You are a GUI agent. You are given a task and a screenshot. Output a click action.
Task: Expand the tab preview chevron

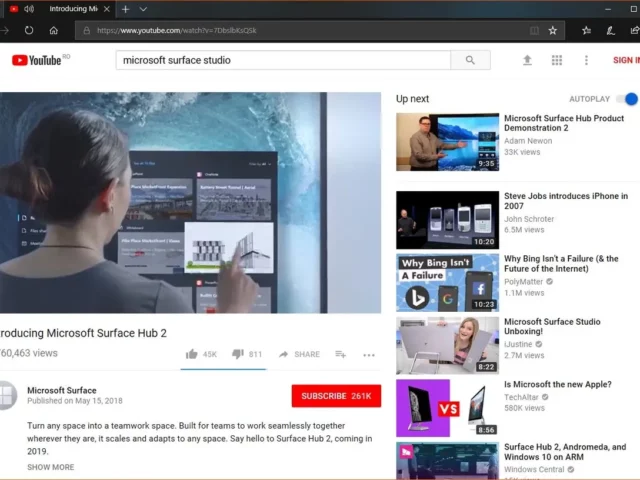tap(143, 9)
